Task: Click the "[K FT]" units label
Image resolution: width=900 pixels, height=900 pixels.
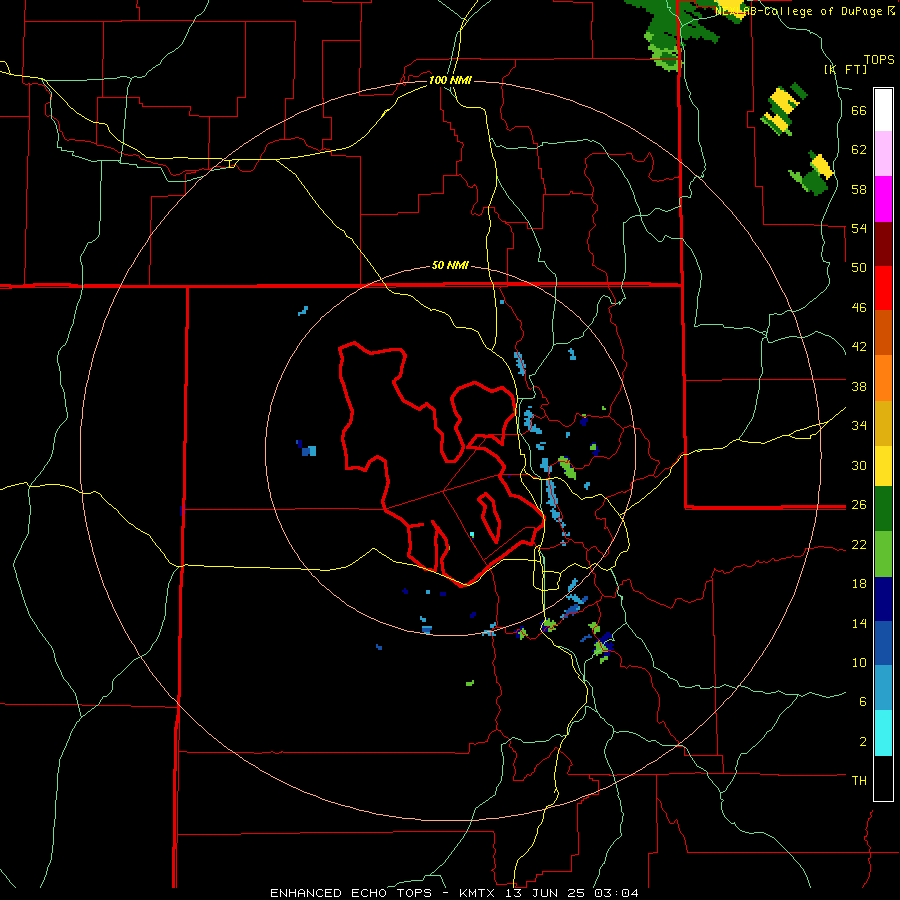Action: click(845, 69)
